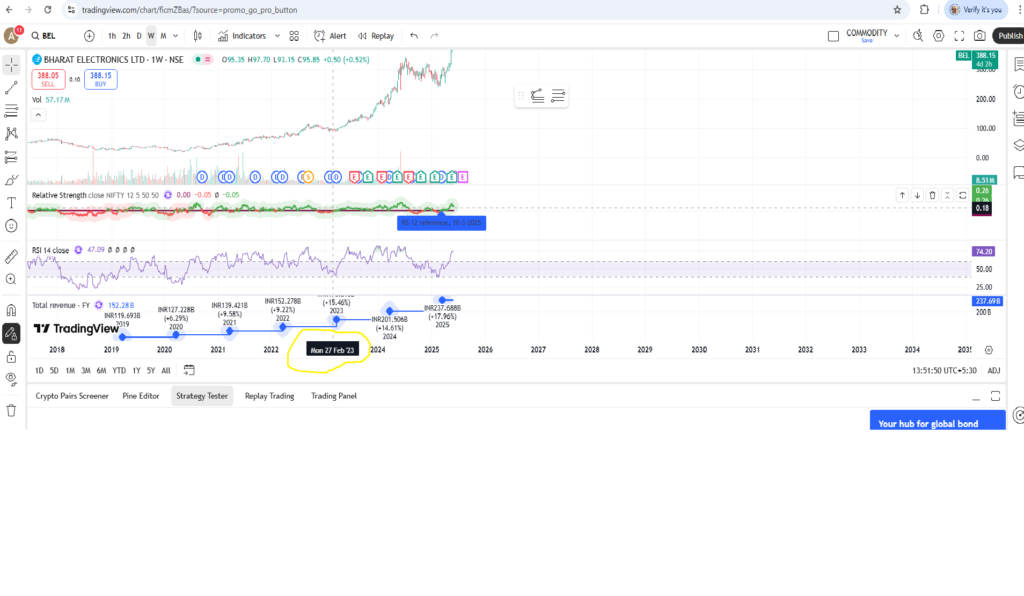Screen dimensions: 1024x596
Task: Open the Indicators dialog
Action: 242,36
